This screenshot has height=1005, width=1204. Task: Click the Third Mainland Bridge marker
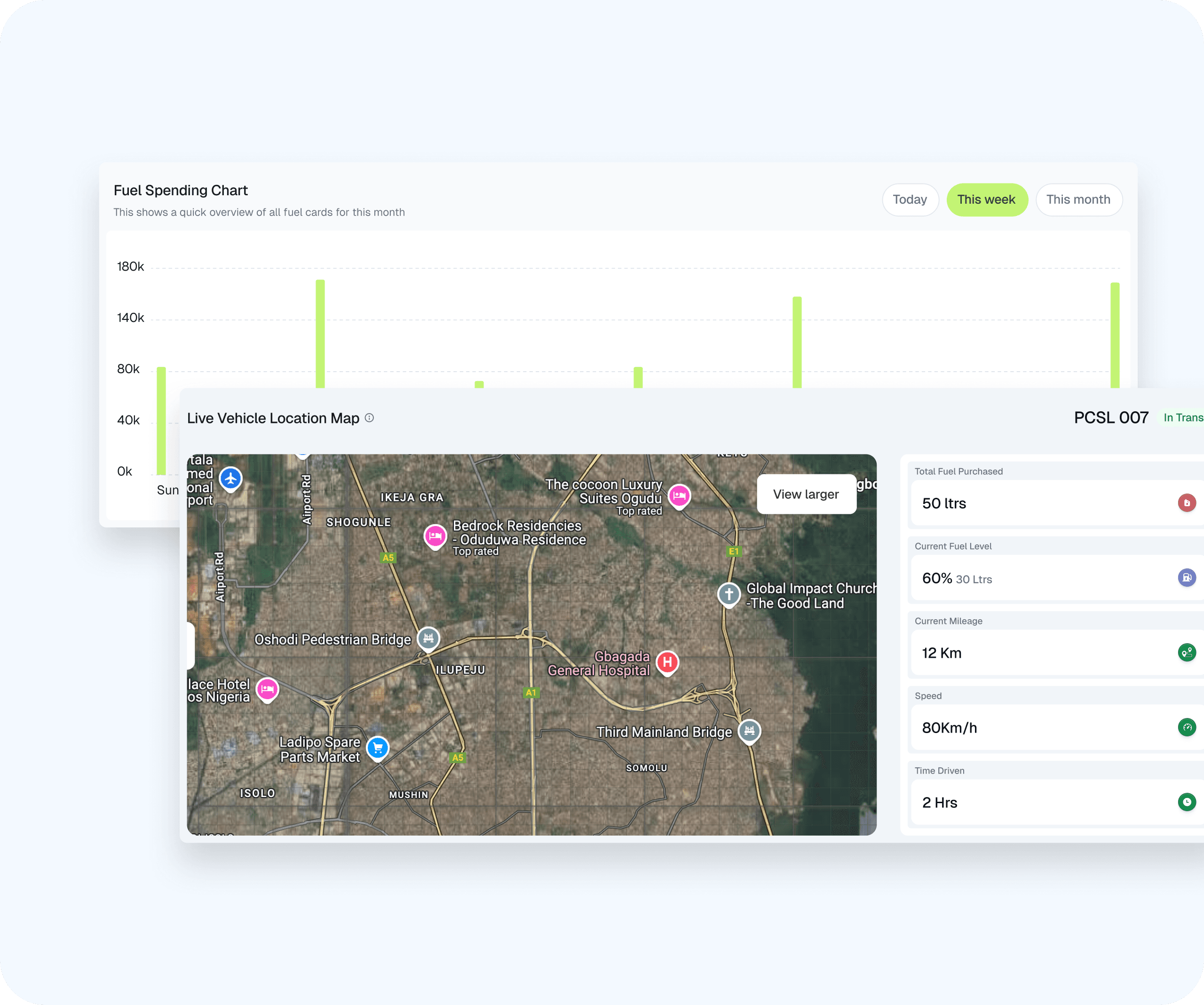click(x=749, y=731)
